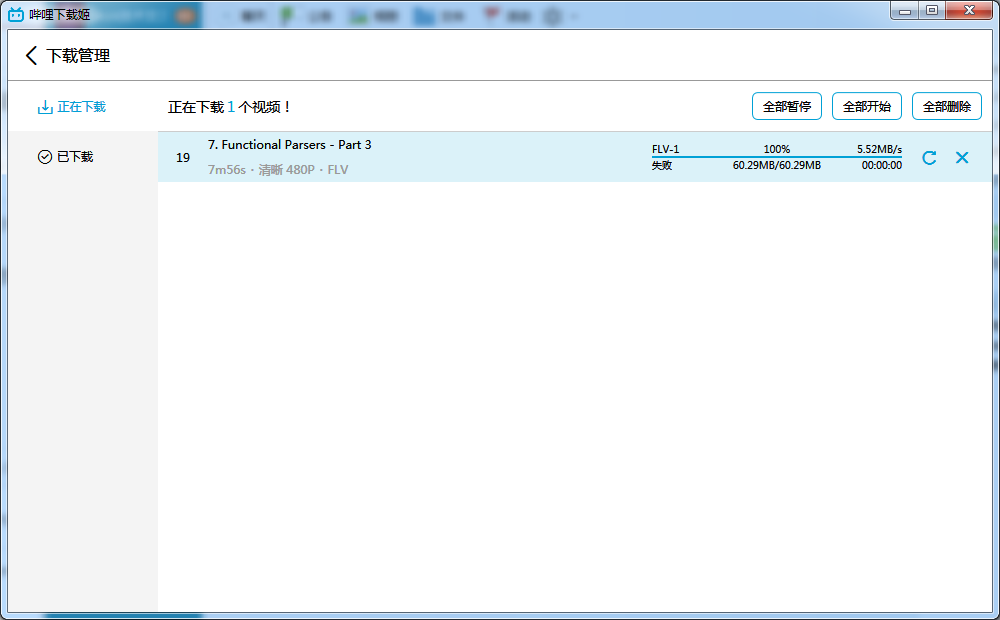
Task: Pause all downloads with 全部暂停
Action: point(787,107)
